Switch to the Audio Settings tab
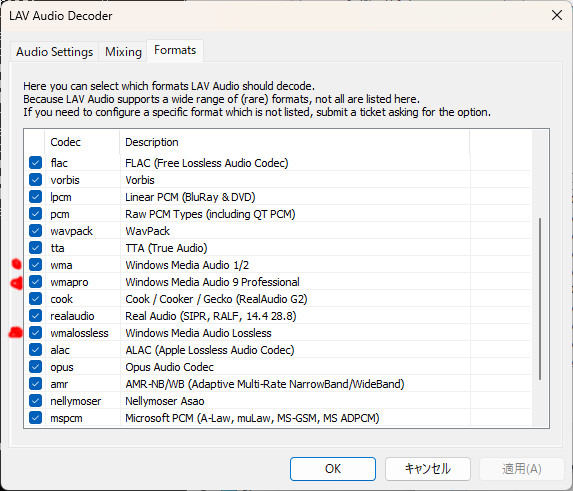The image size is (573, 491). pos(54,52)
